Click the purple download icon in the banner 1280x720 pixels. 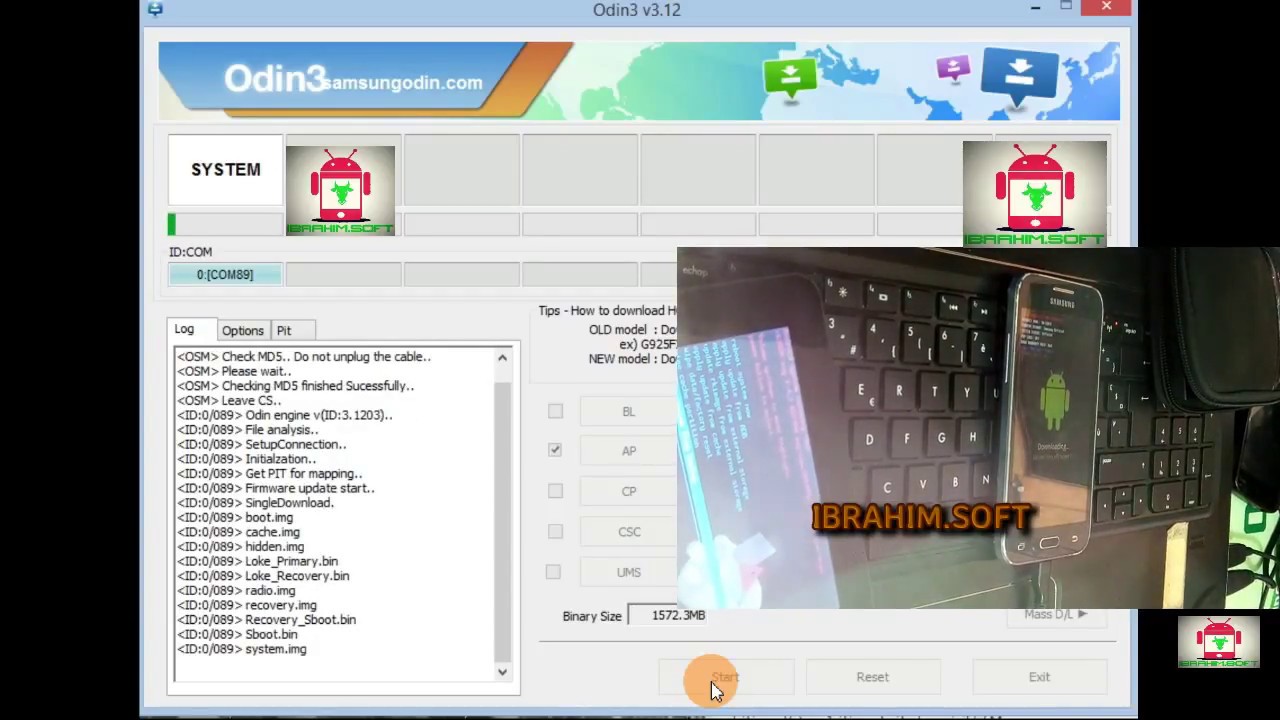953,69
